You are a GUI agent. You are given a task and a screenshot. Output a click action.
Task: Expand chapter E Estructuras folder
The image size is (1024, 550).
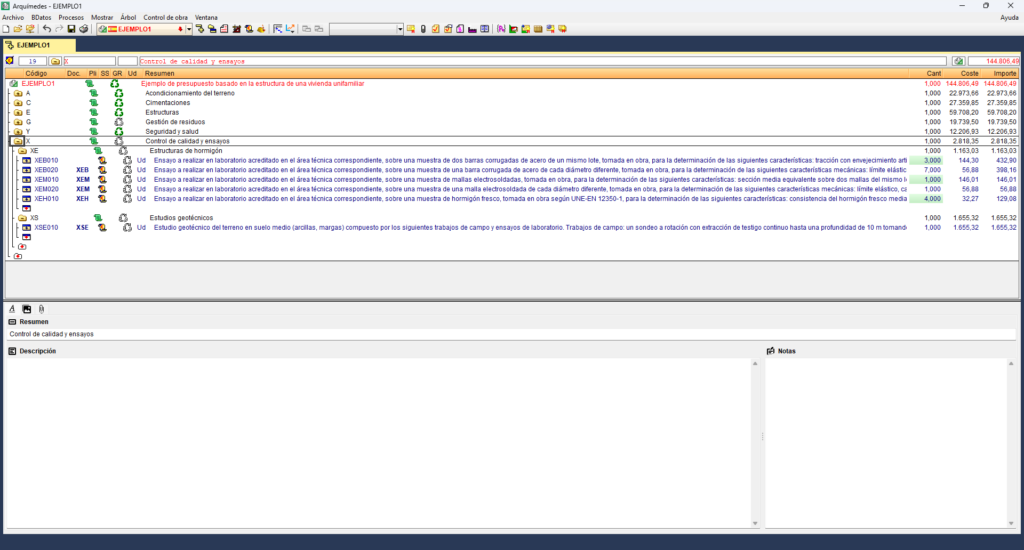tap(18, 112)
